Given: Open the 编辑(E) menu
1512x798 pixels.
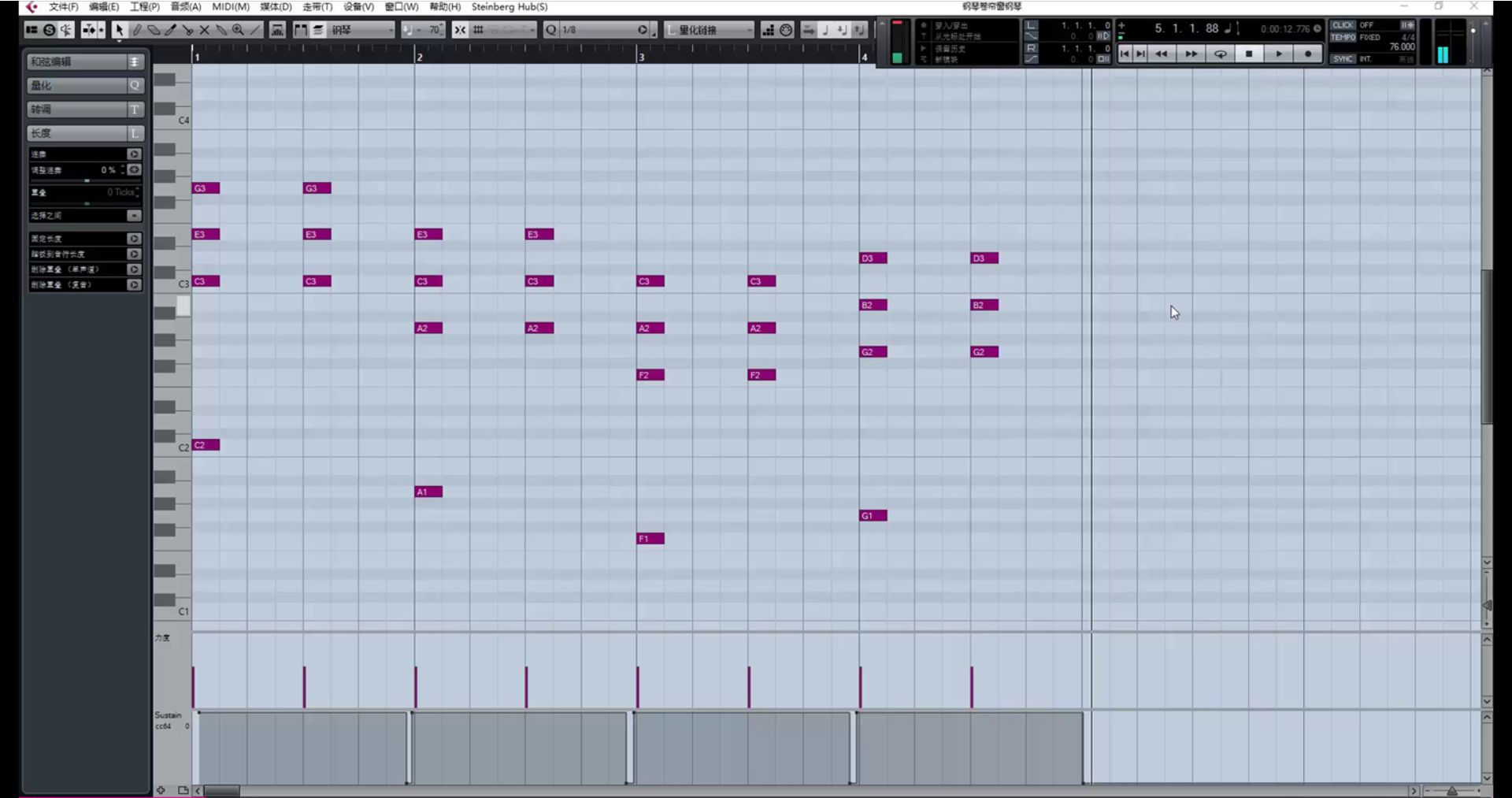Looking at the screenshot, I should [x=104, y=6].
